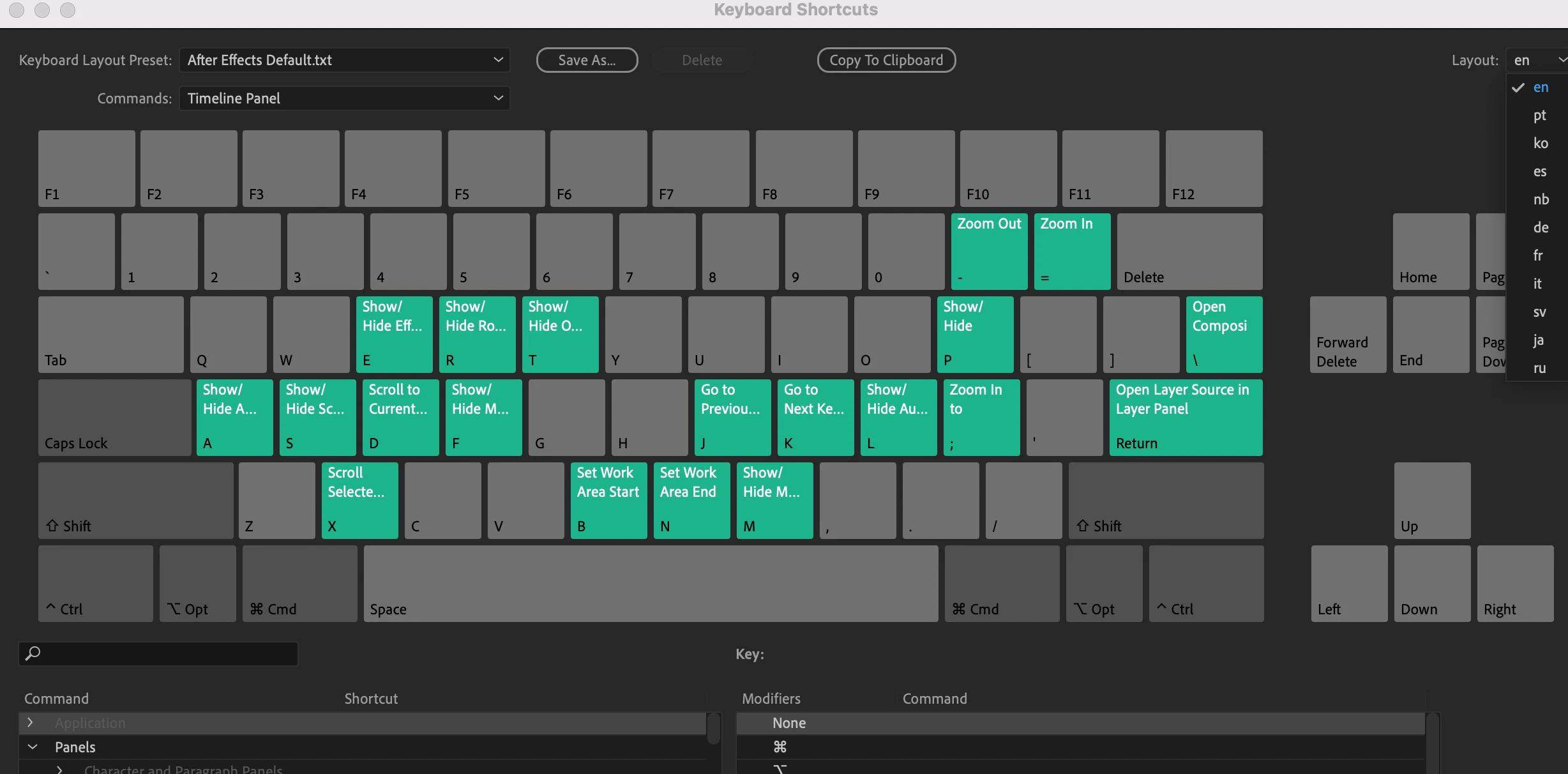Select the Set Work Area End N key
Screen dimensions: 1568x774
pyautogui.click(x=691, y=500)
